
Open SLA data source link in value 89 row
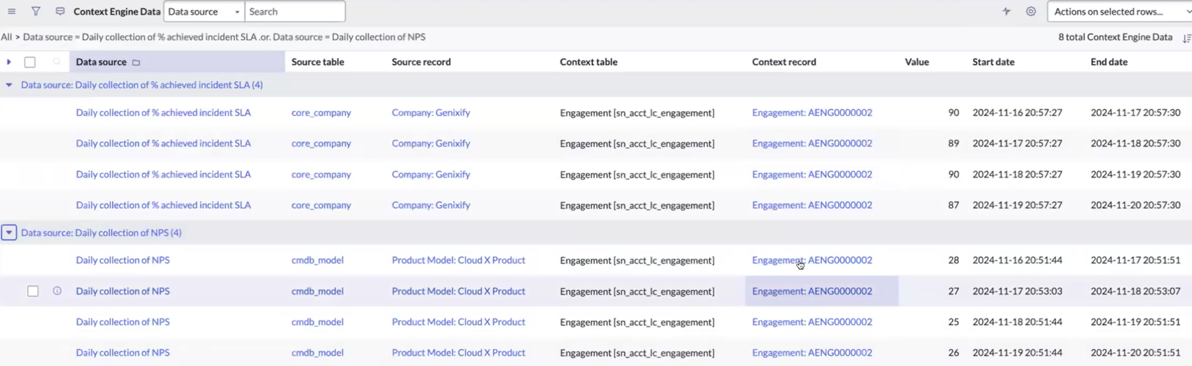pos(163,143)
